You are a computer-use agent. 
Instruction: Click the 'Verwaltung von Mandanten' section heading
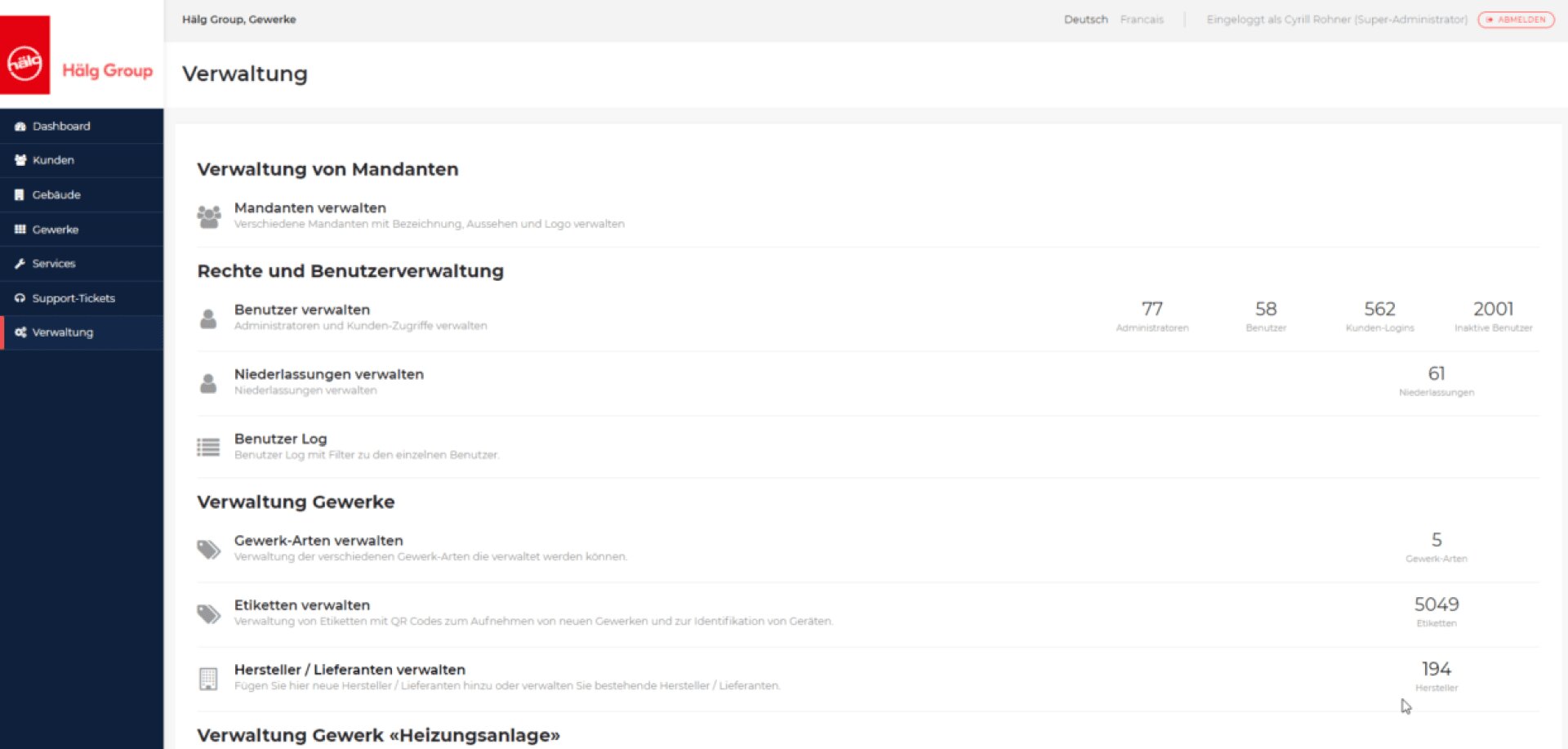tap(327, 169)
